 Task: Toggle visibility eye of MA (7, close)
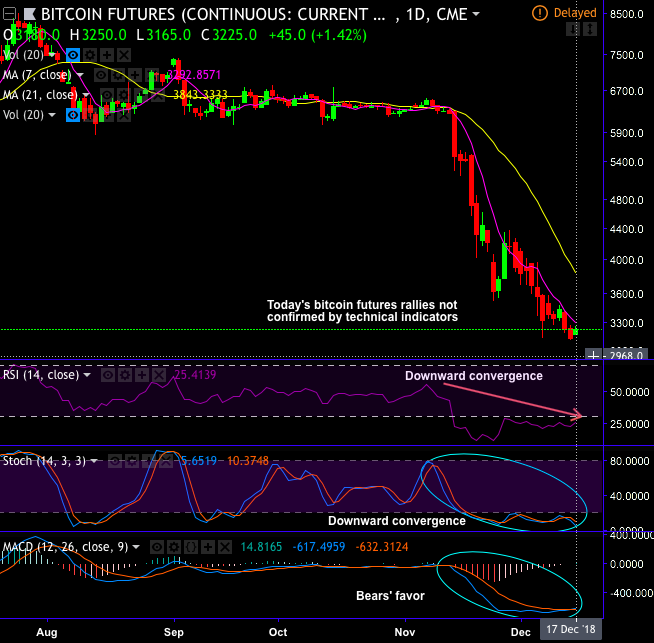pos(101,75)
